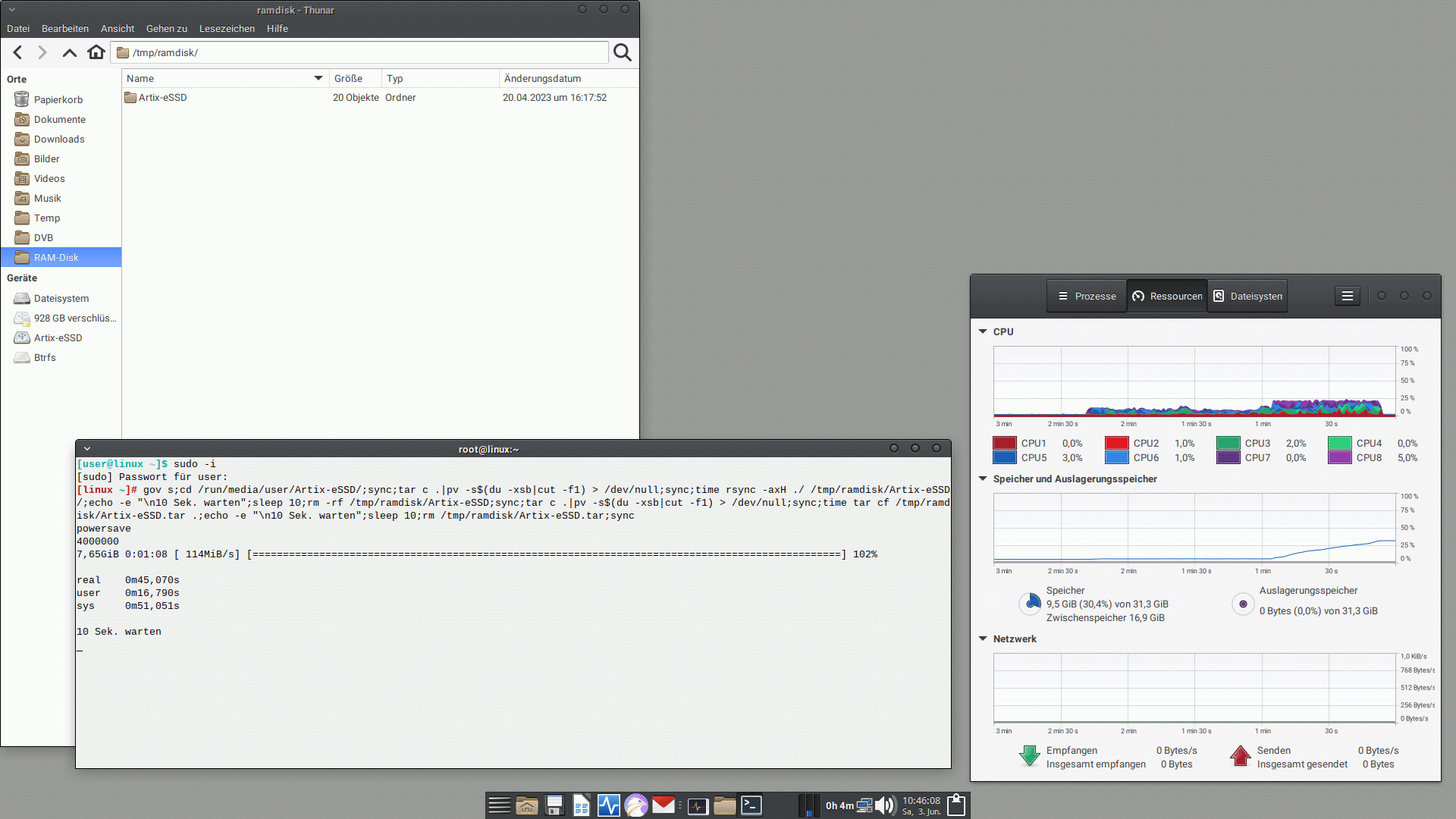Switch to the Prozesse tab
This screenshot has width=1456, height=819.
coord(1087,296)
